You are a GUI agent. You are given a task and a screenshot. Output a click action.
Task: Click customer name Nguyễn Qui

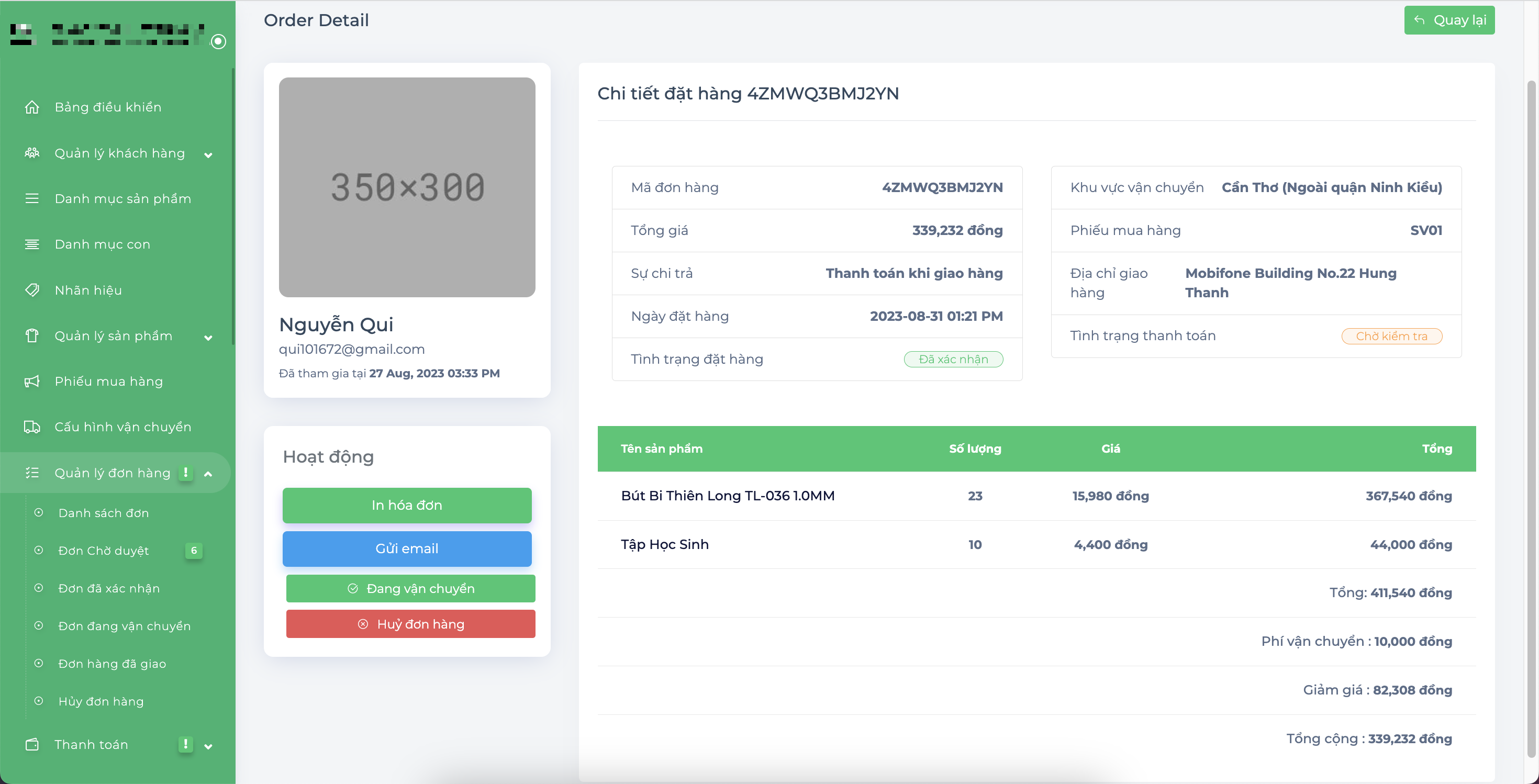tap(336, 324)
